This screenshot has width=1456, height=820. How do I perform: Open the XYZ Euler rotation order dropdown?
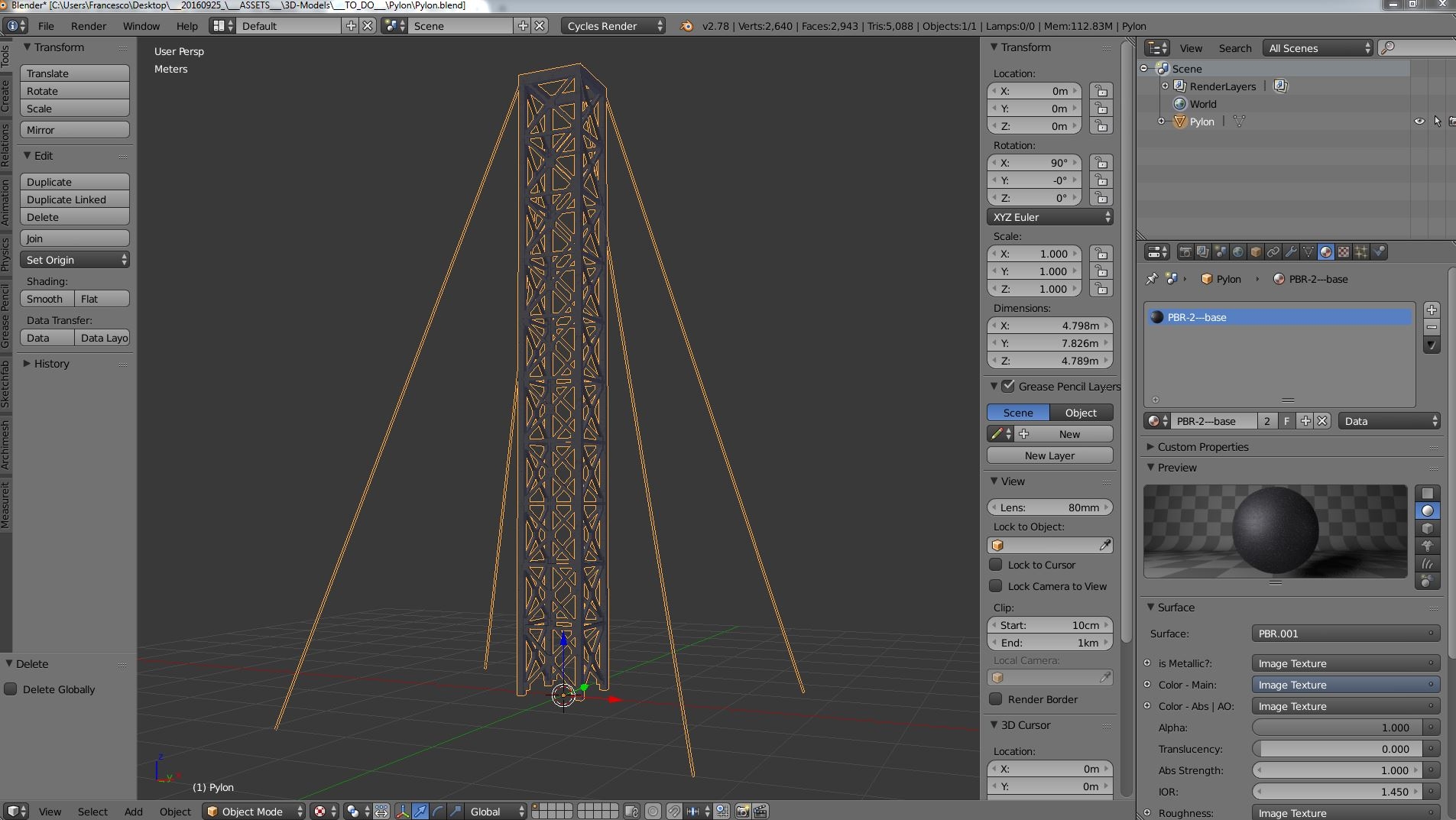(x=1050, y=217)
